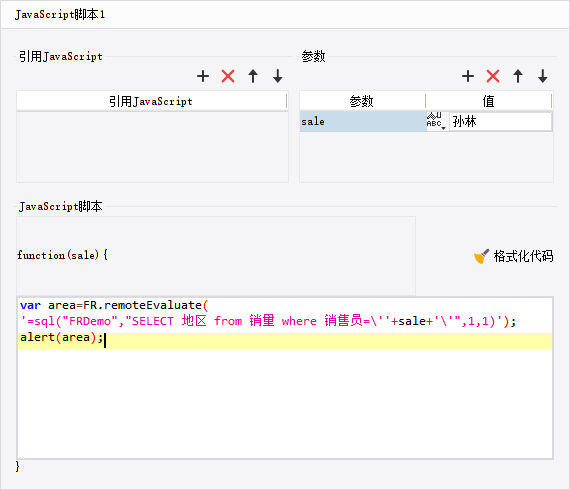Move the sale parameter up
Image resolution: width=570 pixels, height=490 pixels.
click(x=518, y=76)
